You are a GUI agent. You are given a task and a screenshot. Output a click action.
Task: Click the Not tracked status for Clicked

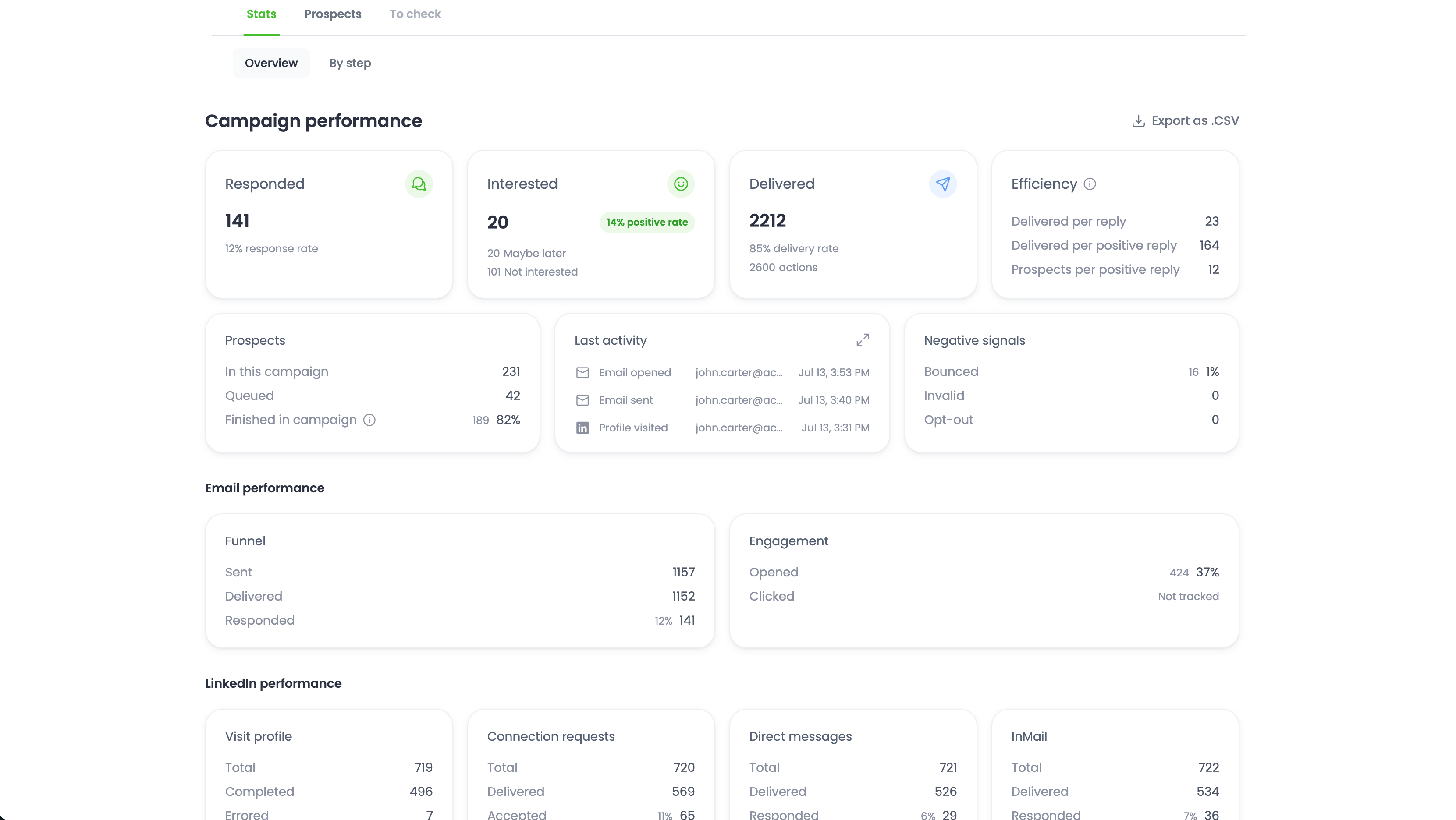click(1188, 596)
